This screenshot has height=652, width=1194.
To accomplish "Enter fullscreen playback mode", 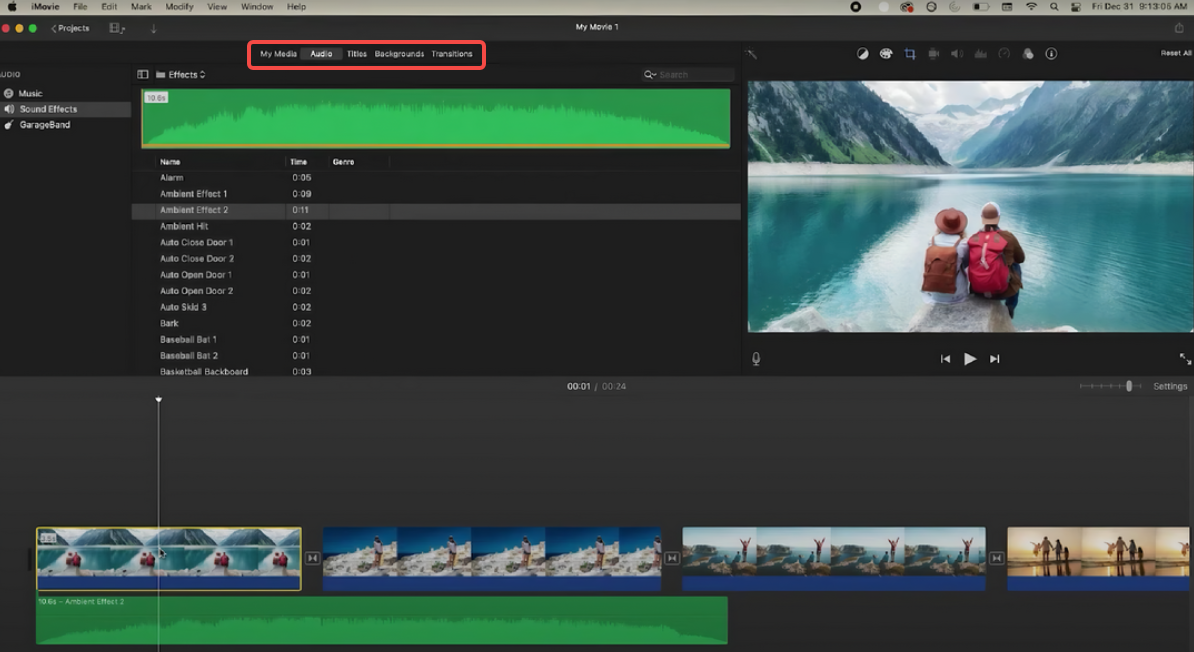I will click(x=1185, y=359).
